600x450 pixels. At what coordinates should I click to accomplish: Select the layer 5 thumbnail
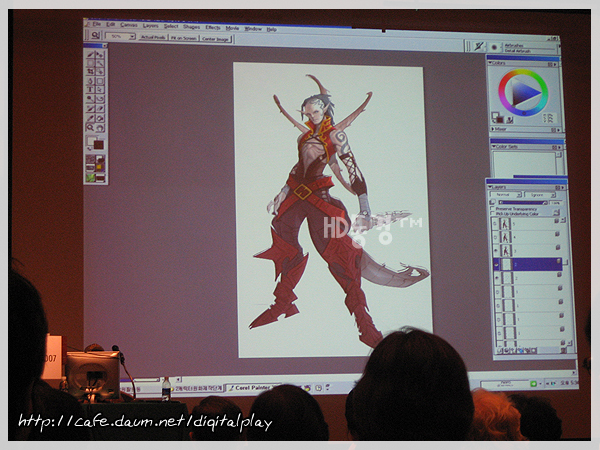(x=505, y=223)
